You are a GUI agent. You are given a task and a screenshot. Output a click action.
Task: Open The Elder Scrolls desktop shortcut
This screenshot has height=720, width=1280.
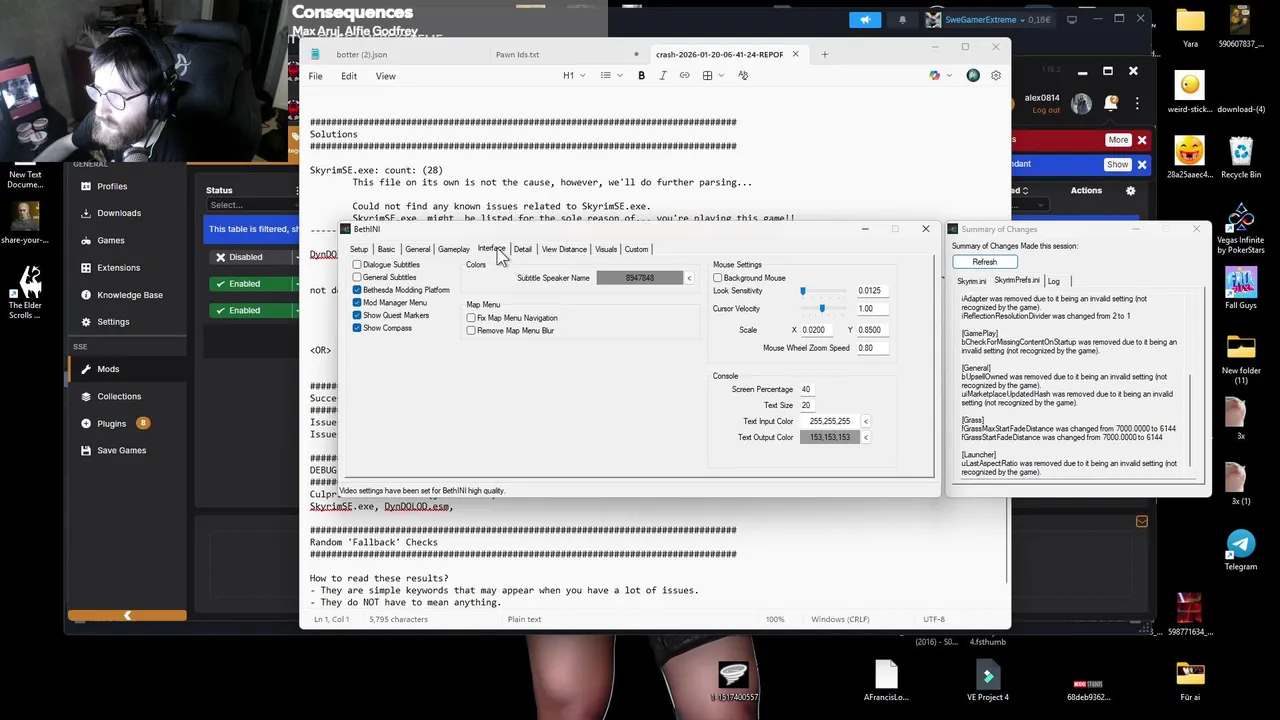pos(25,292)
